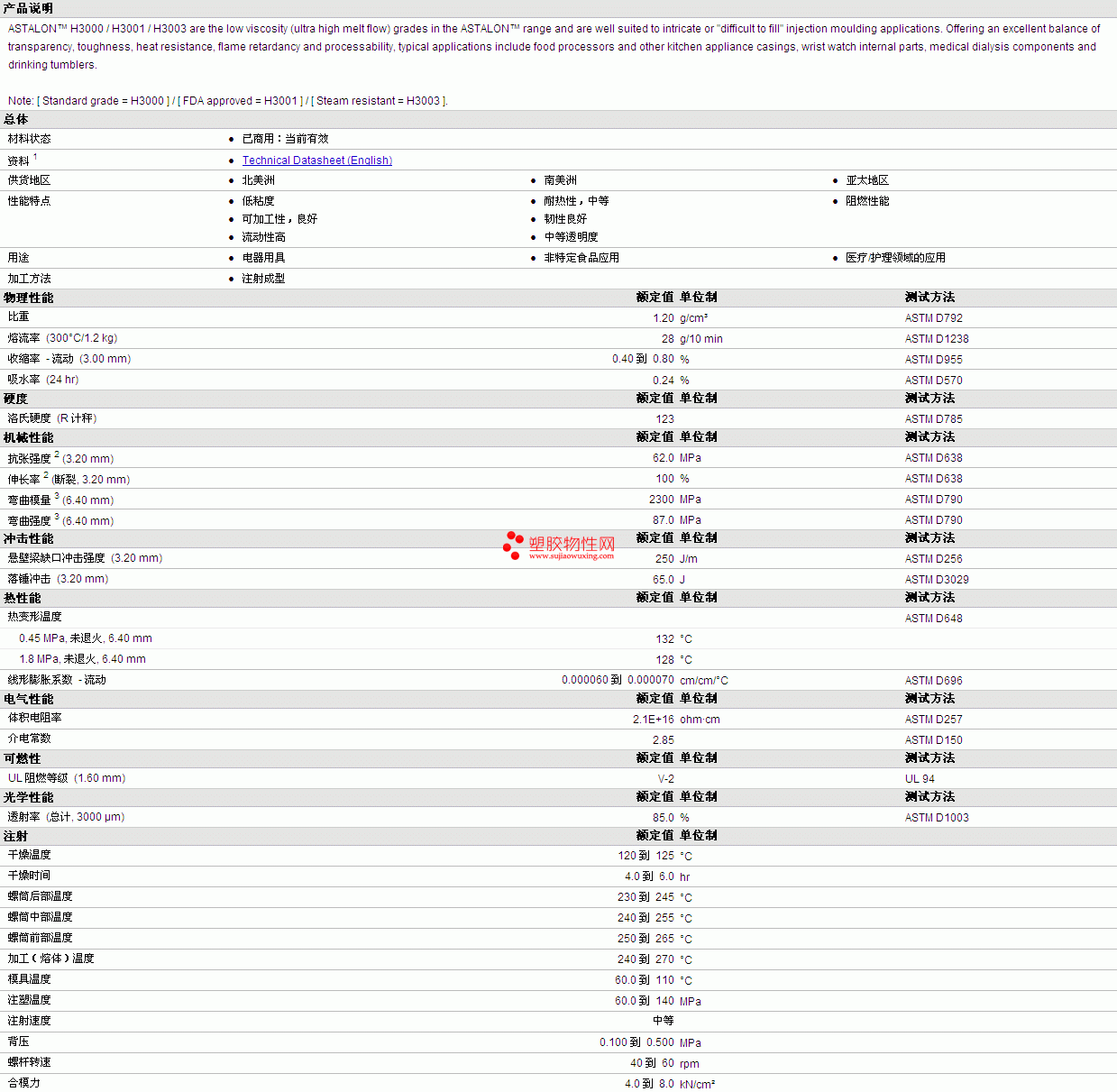Click the 物理性能 section header
The width and height of the screenshot is (1117, 1092).
(x=29, y=298)
